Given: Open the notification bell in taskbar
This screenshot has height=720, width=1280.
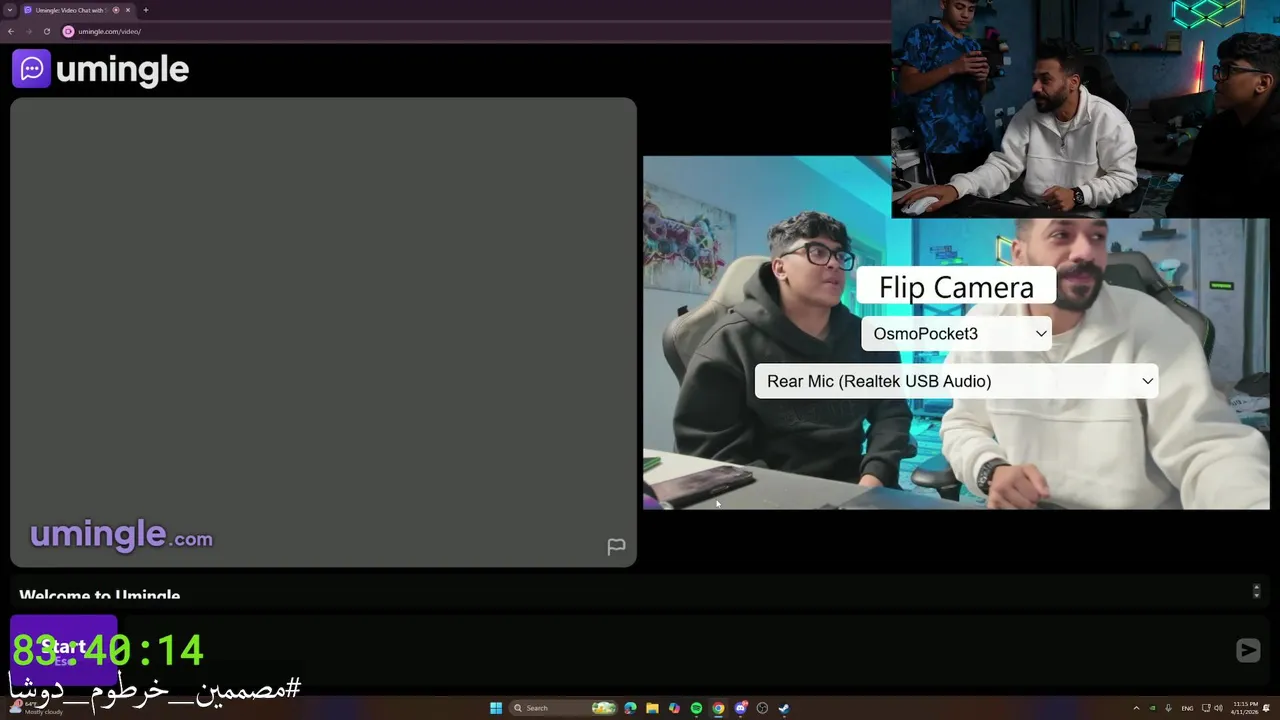Looking at the screenshot, I should (1266, 708).
